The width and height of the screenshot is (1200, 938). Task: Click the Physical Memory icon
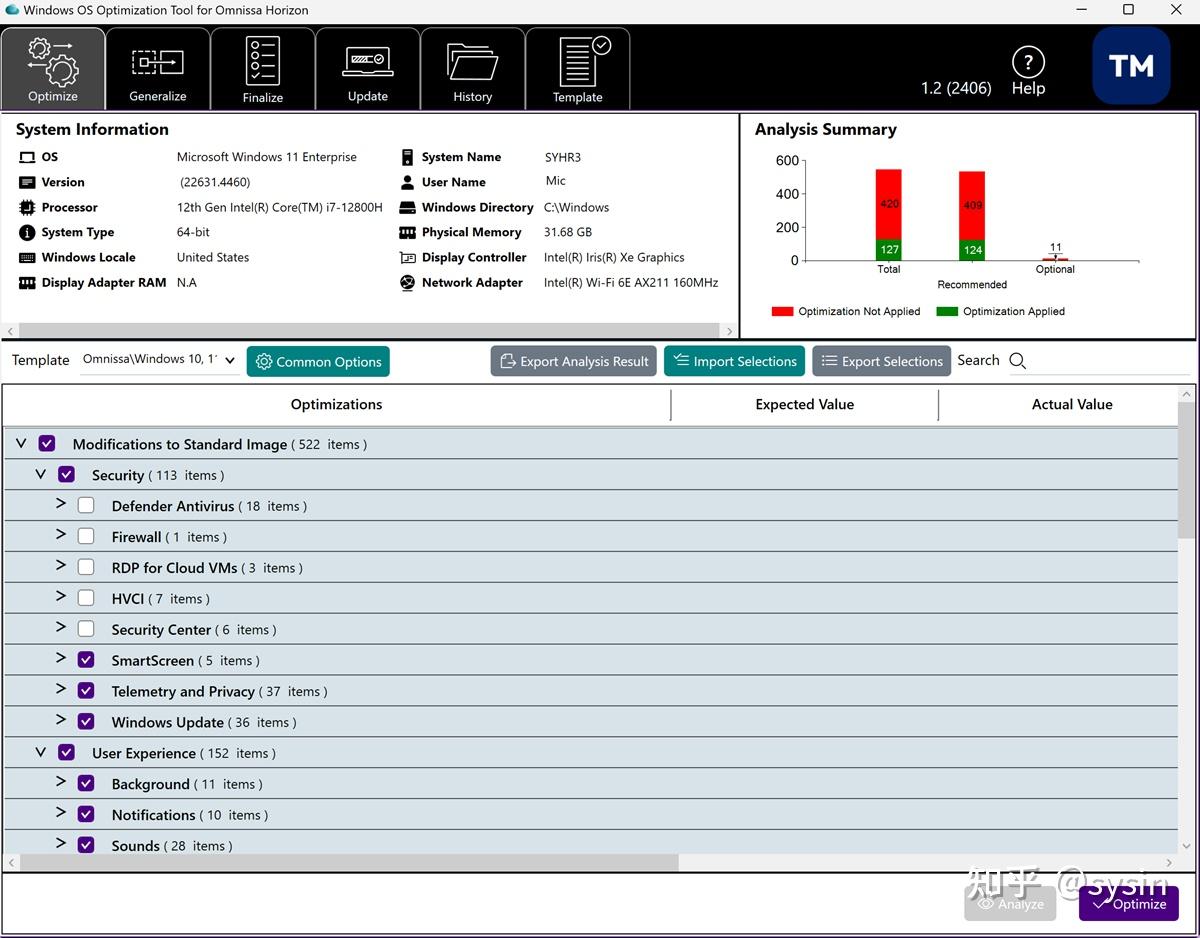point(407,232)
